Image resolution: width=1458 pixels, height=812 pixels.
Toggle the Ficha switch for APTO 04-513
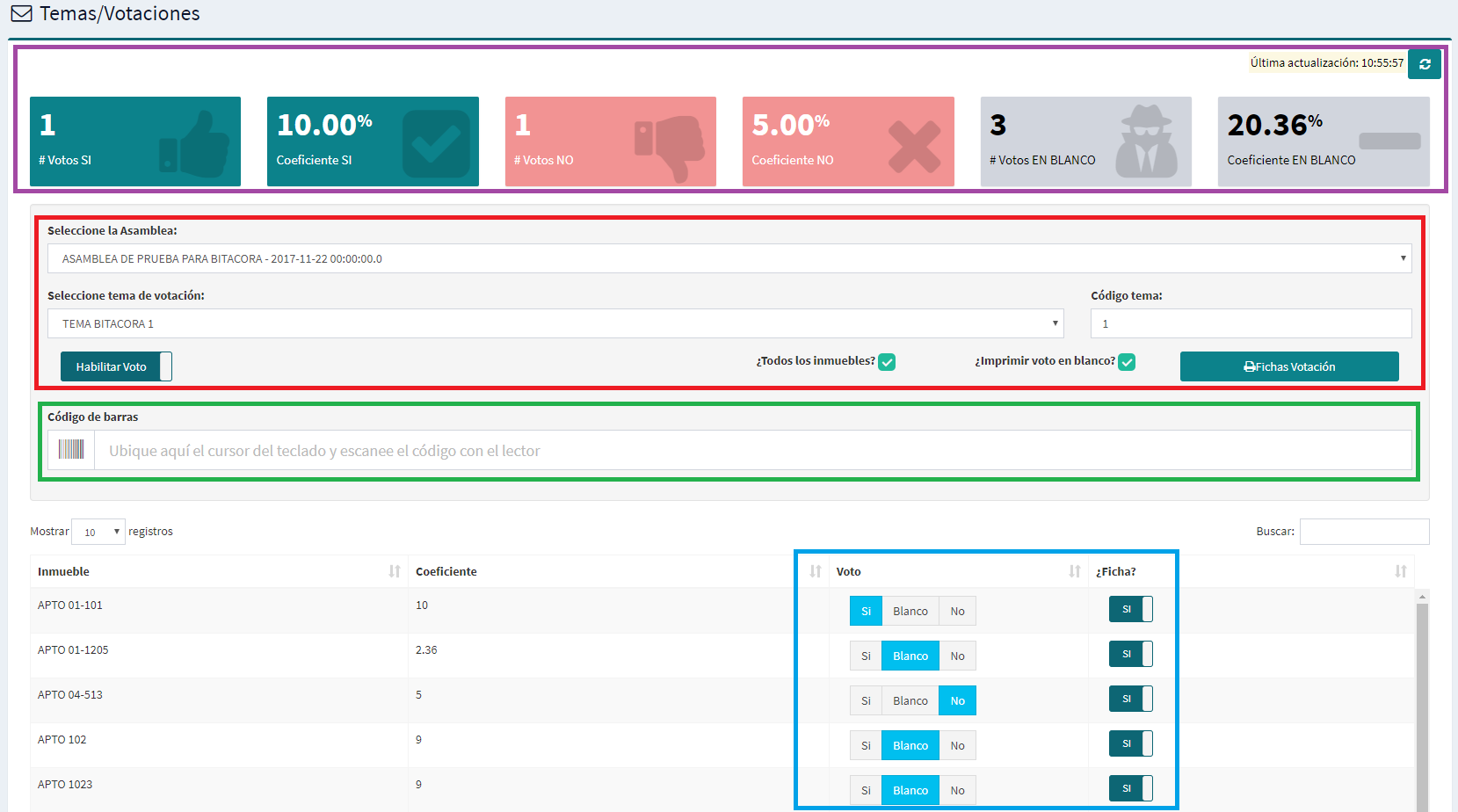1131,699
